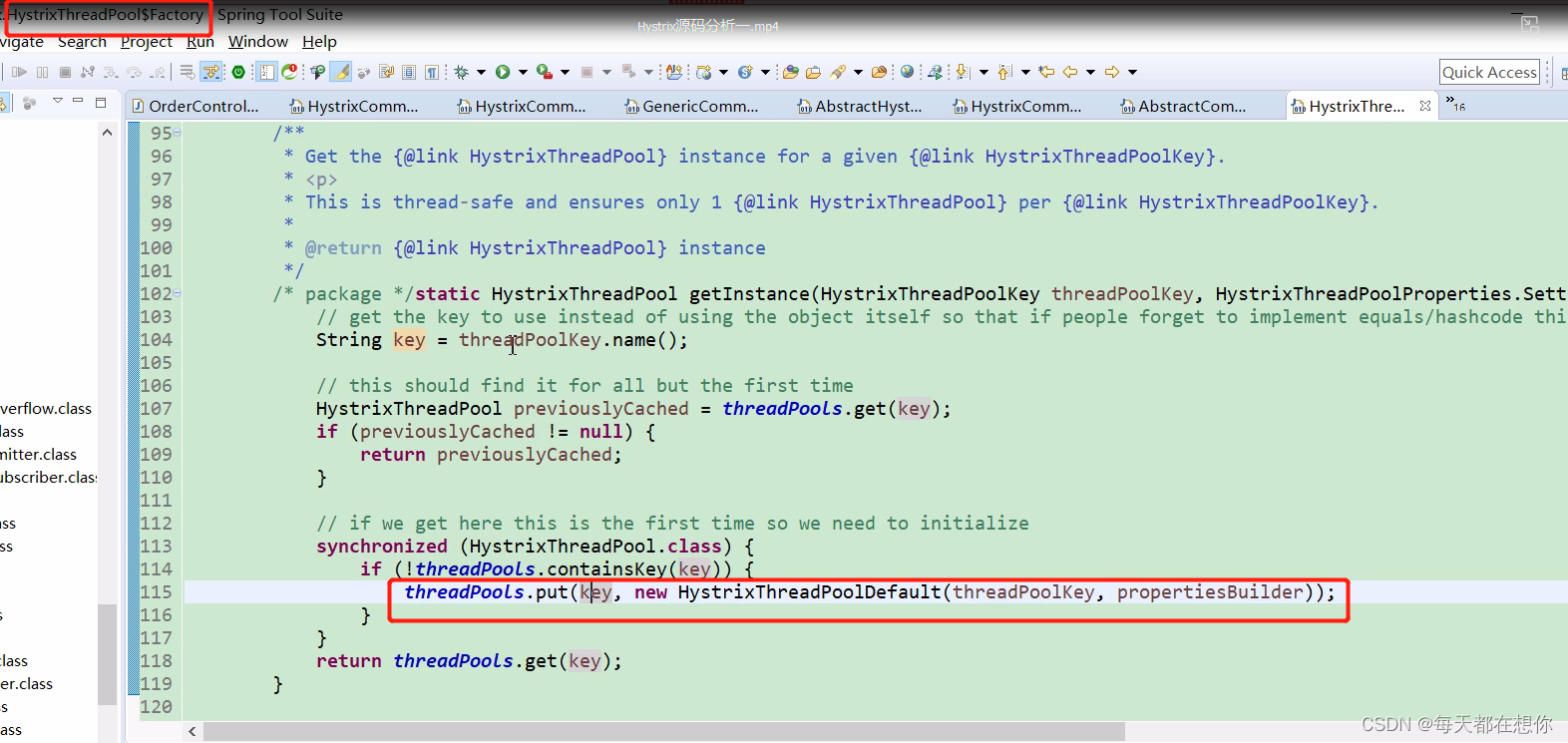Click the Terminate square icon
Image resolution: width=1568 pixels, height=743 pixels.
[65, 72]
